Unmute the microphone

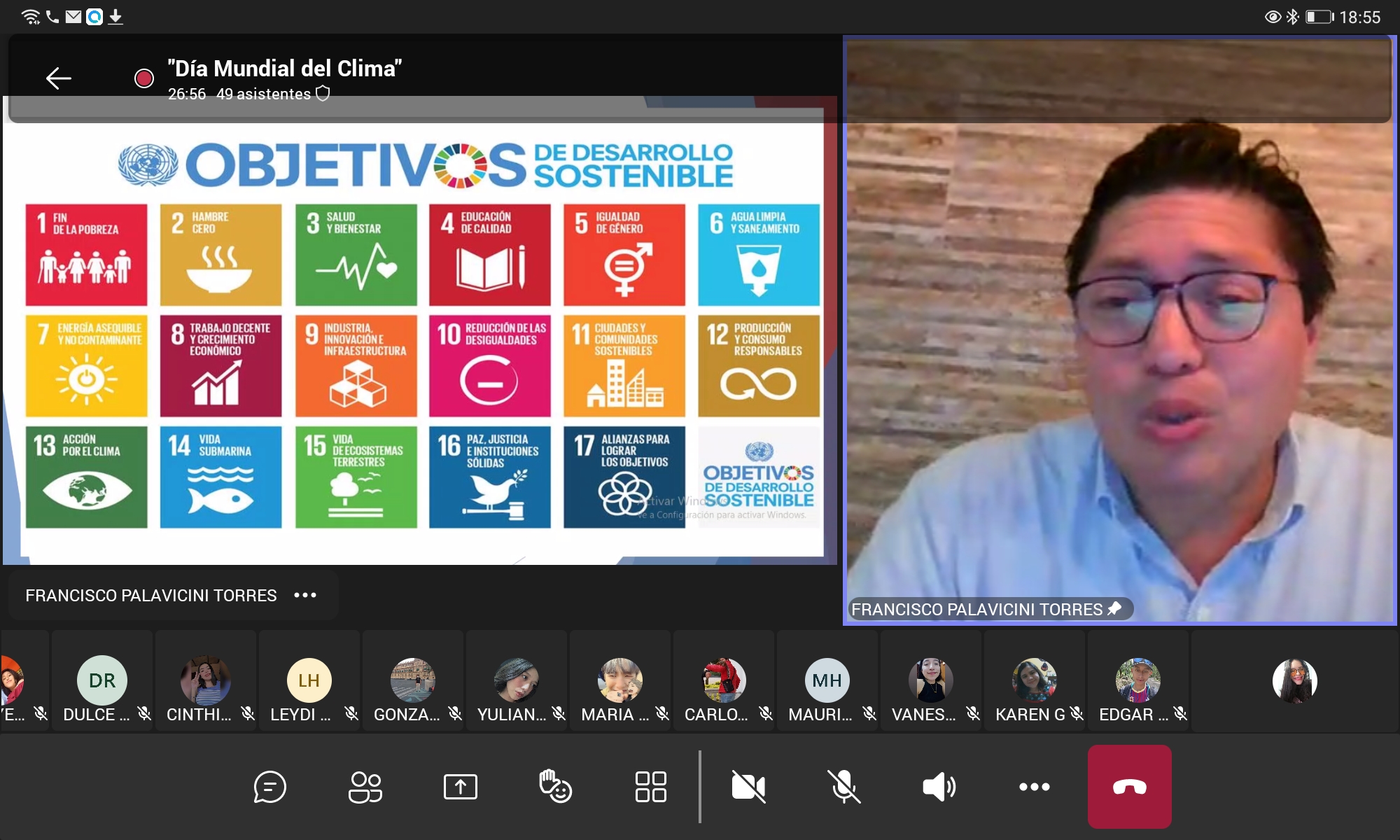coord(843,787)
